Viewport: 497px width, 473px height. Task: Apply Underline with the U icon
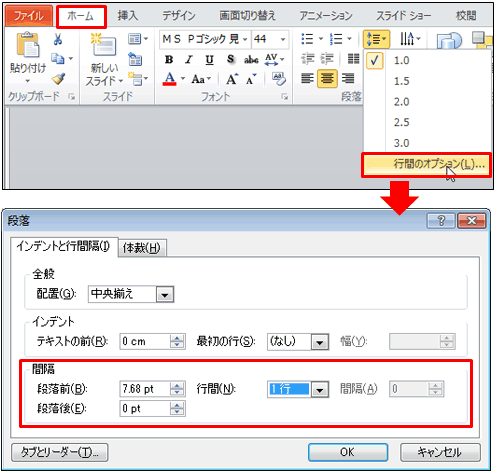click(x=209, y=60)
